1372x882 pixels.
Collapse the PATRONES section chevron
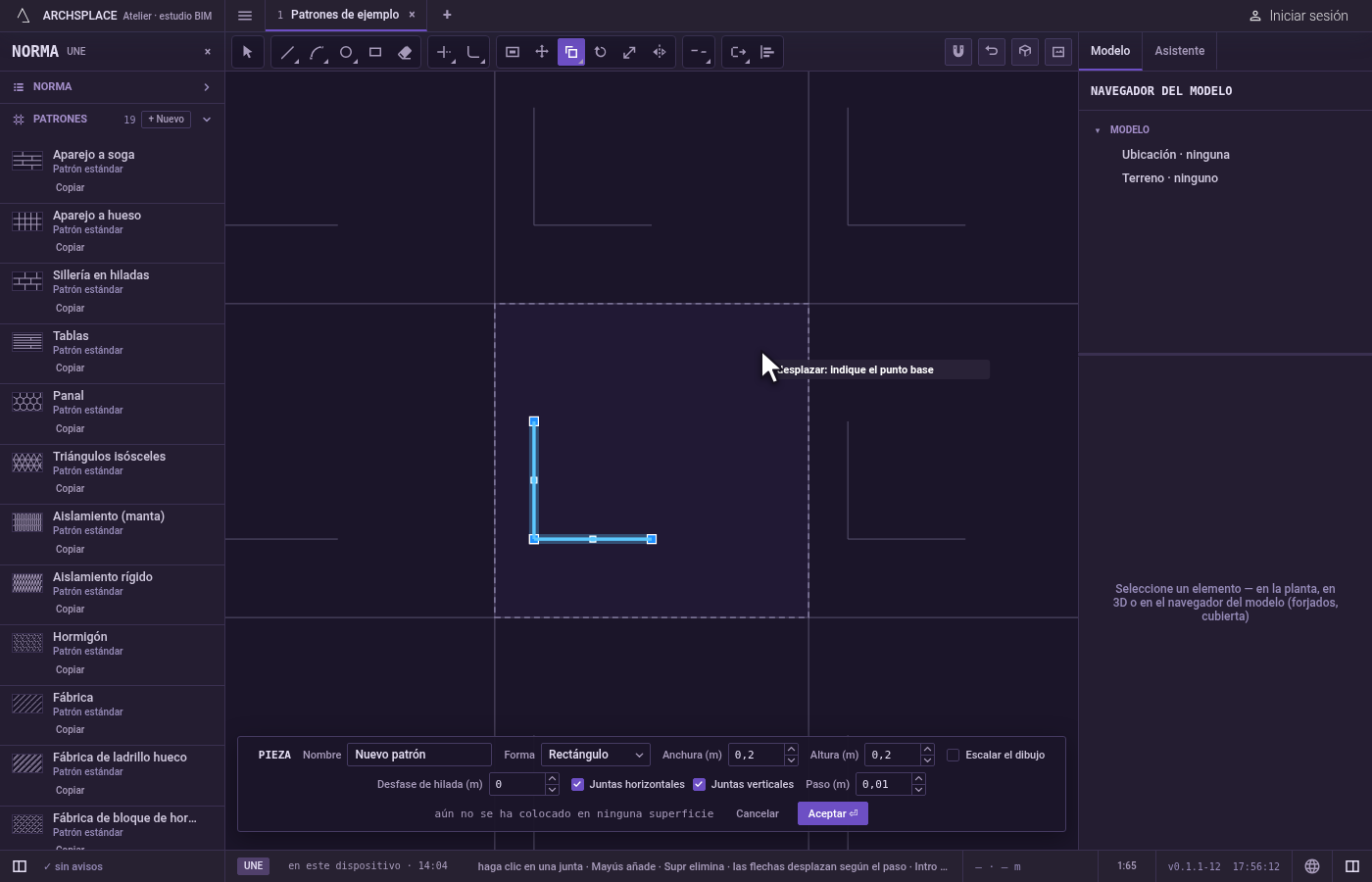point(207,120)
